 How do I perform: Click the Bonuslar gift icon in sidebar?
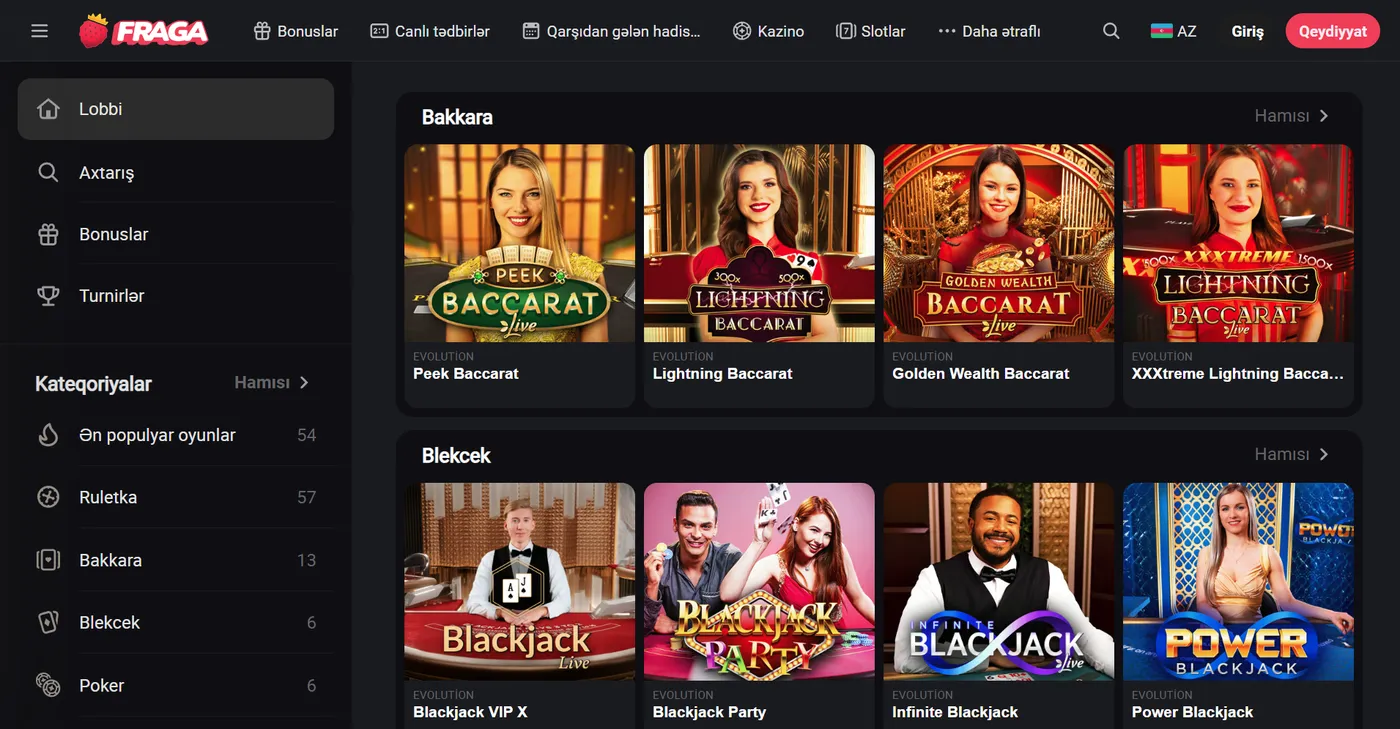pos(48,234)
